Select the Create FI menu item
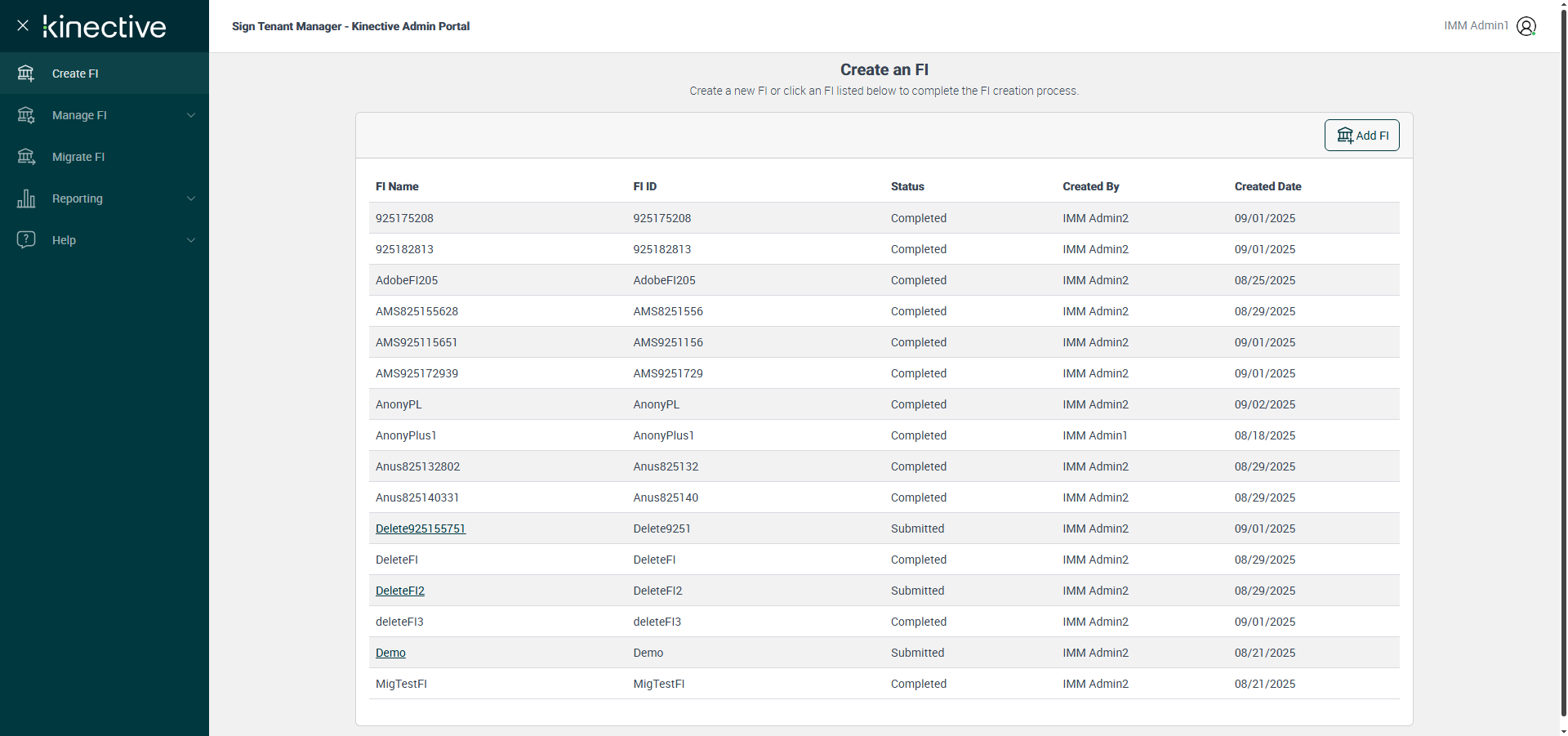 click(75, 74)
